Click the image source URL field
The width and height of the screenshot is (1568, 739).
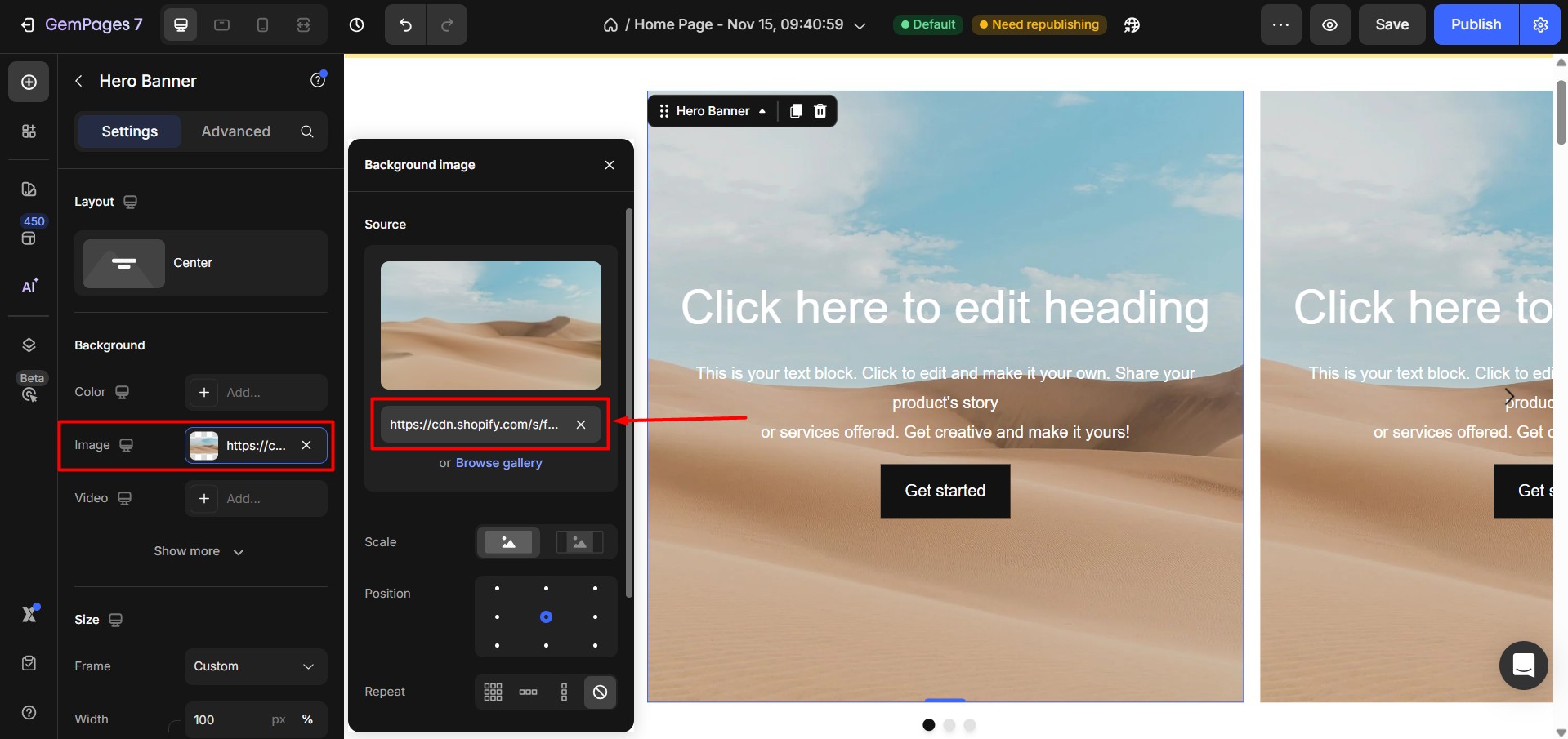click(x=474, y=425)
